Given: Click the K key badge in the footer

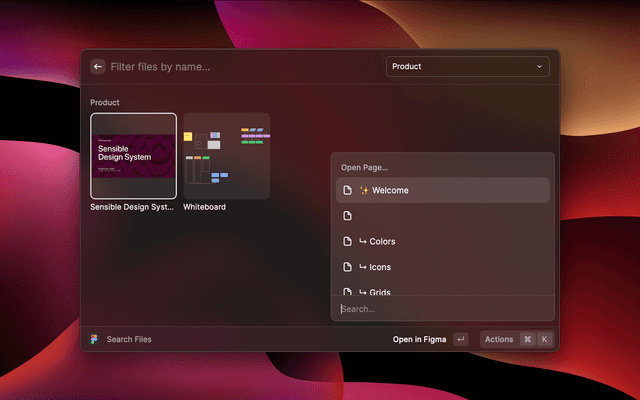Looking at the screenshot, I should (x=544, y=339).
